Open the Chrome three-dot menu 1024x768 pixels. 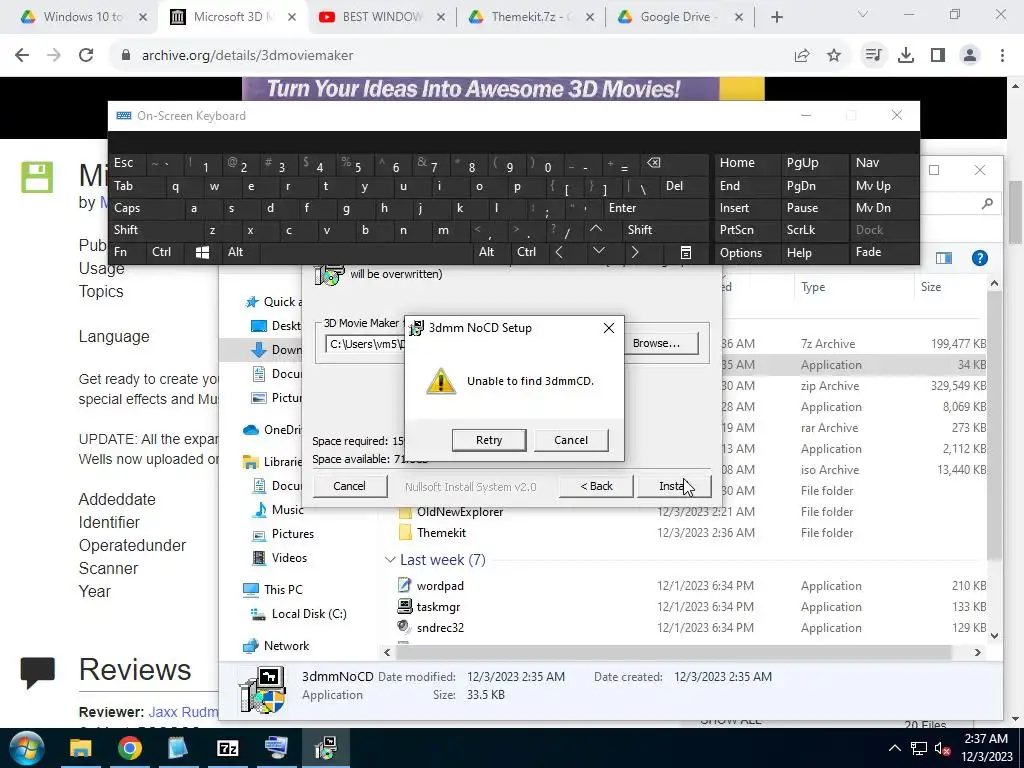click(1002, 56)
